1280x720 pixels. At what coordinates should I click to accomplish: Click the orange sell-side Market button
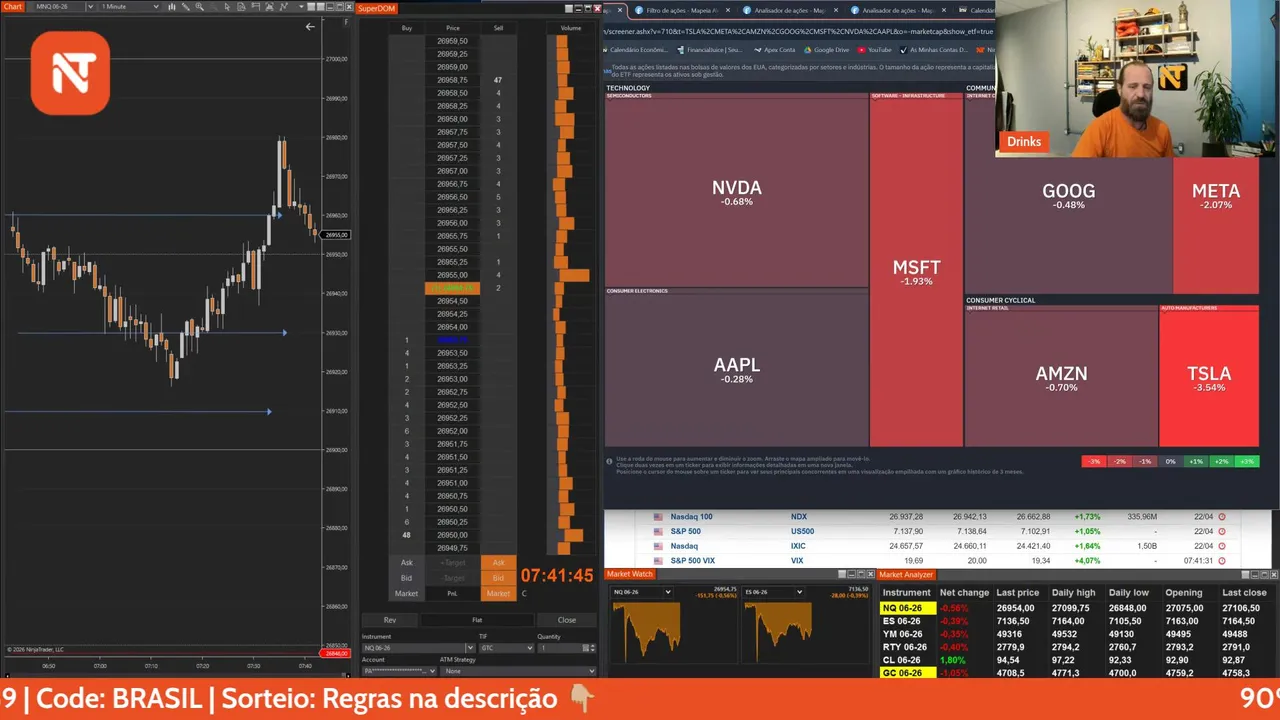(x=498, y=593)
